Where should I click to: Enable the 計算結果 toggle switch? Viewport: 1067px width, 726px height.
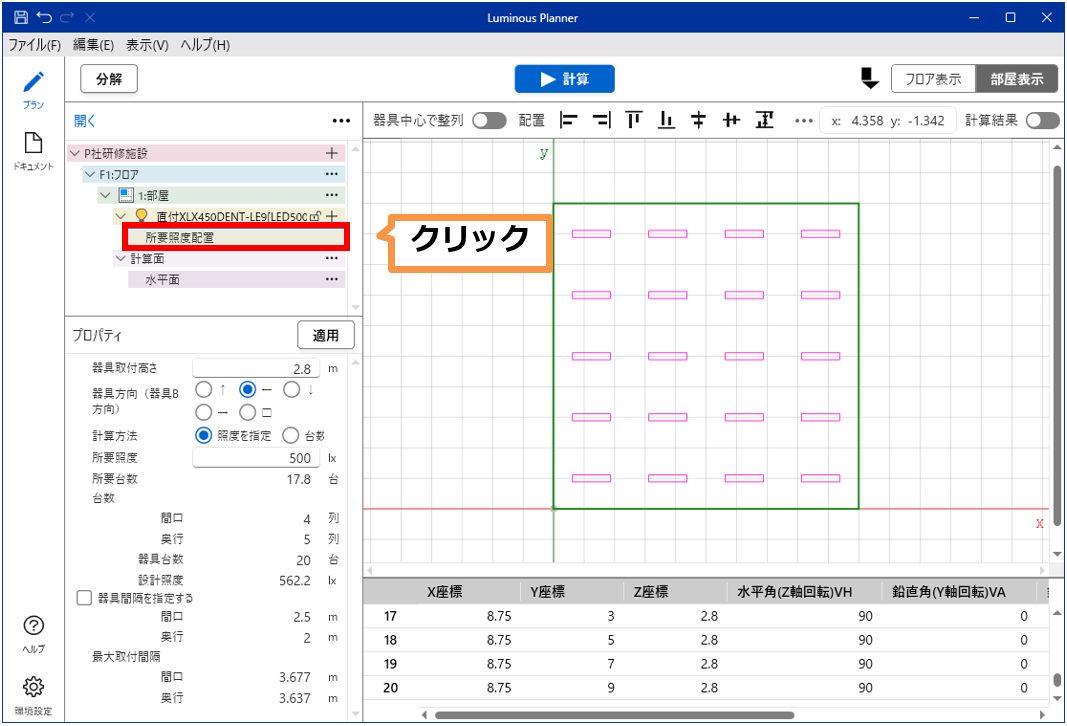click(x=1041, y=120)
